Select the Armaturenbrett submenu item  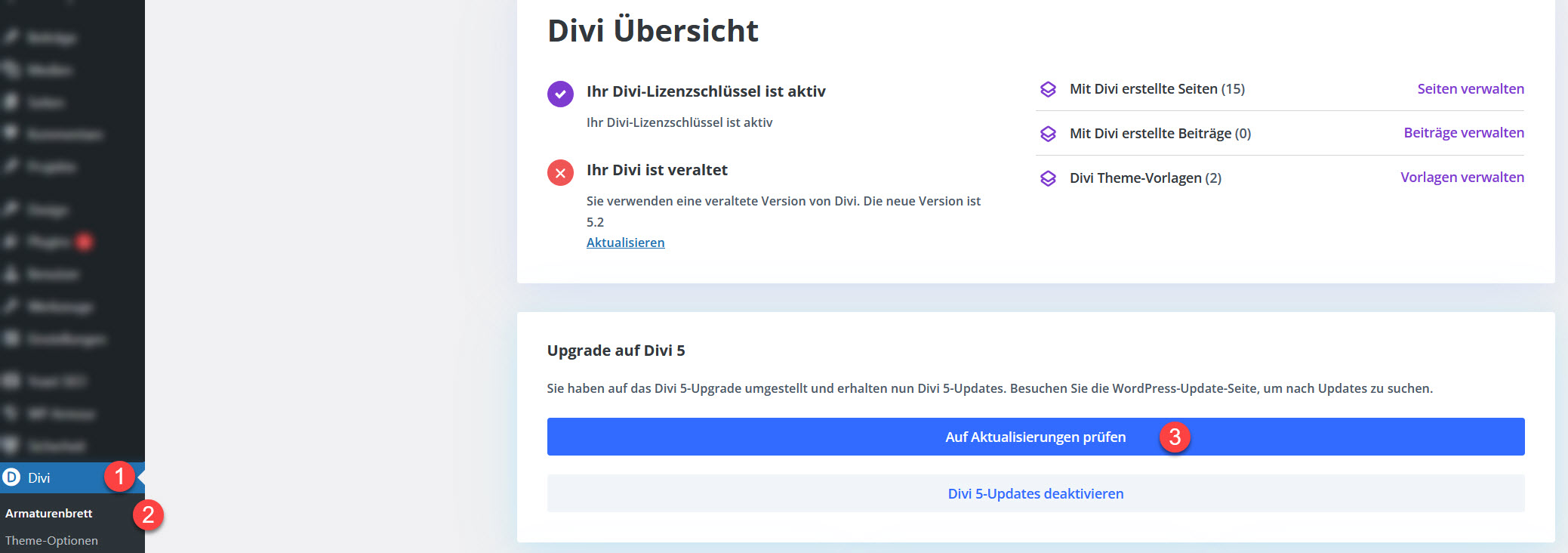click(x=49, y=513)
